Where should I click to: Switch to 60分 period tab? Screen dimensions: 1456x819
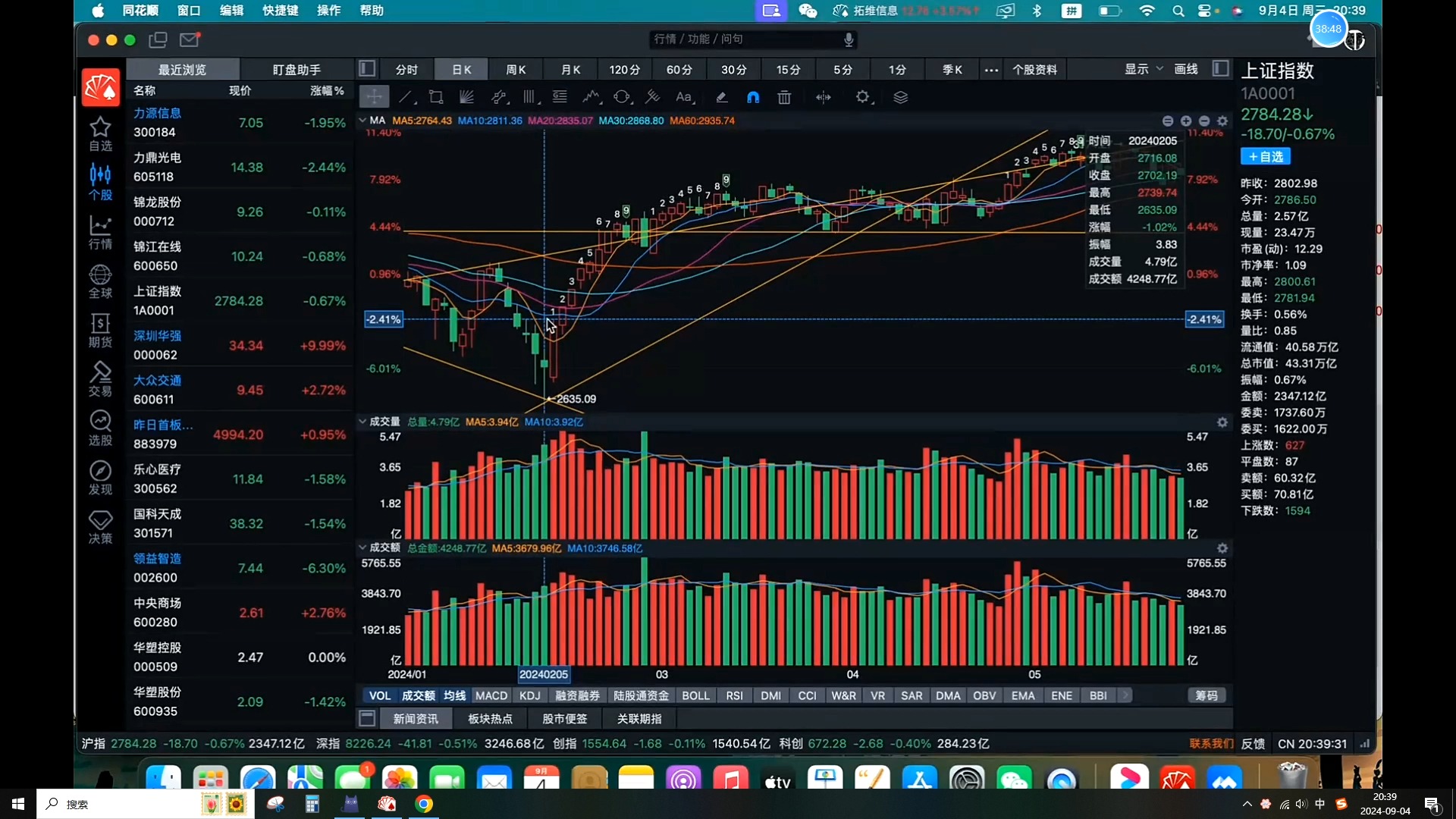tap(679, 70)
